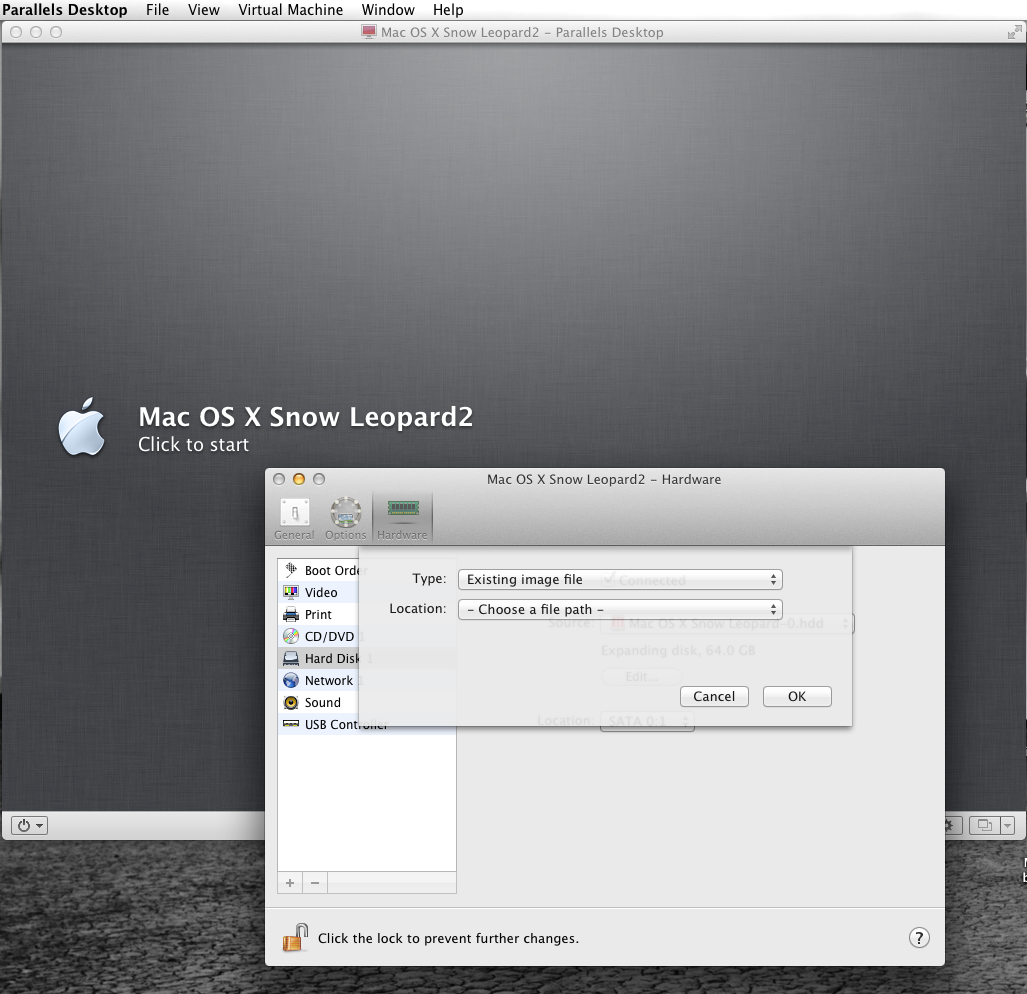Open the Window menu
The height and width of the screenshot is (994, 1027).
coord(388,10)
